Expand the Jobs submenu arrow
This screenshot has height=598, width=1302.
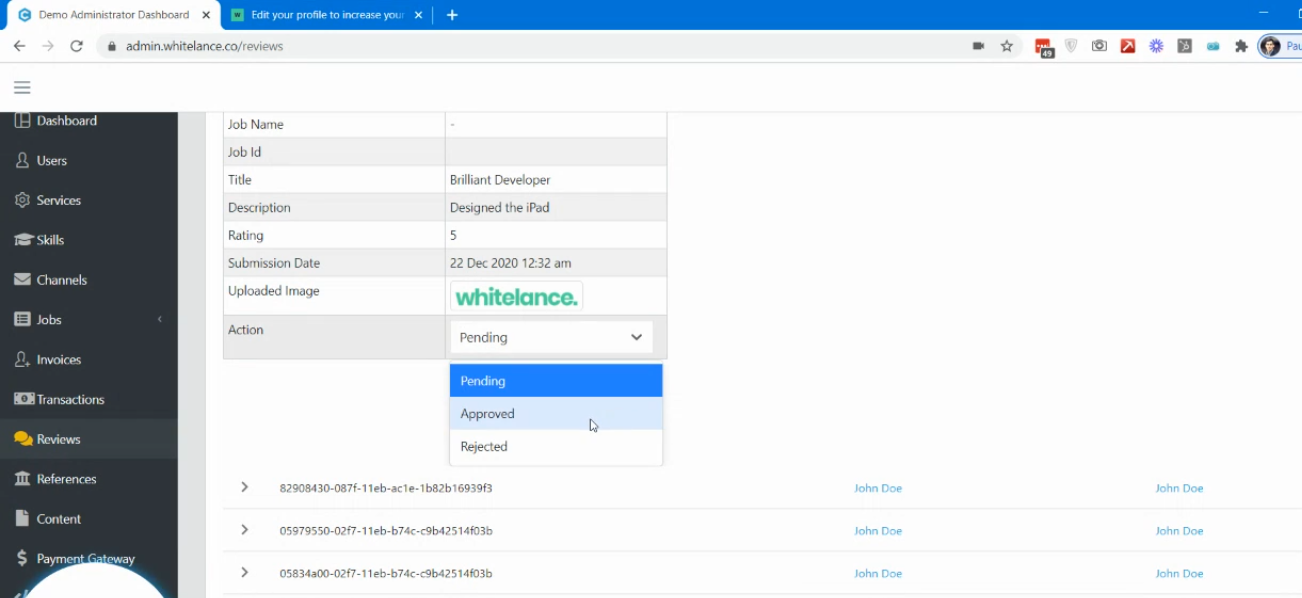[x=160, y=320]
